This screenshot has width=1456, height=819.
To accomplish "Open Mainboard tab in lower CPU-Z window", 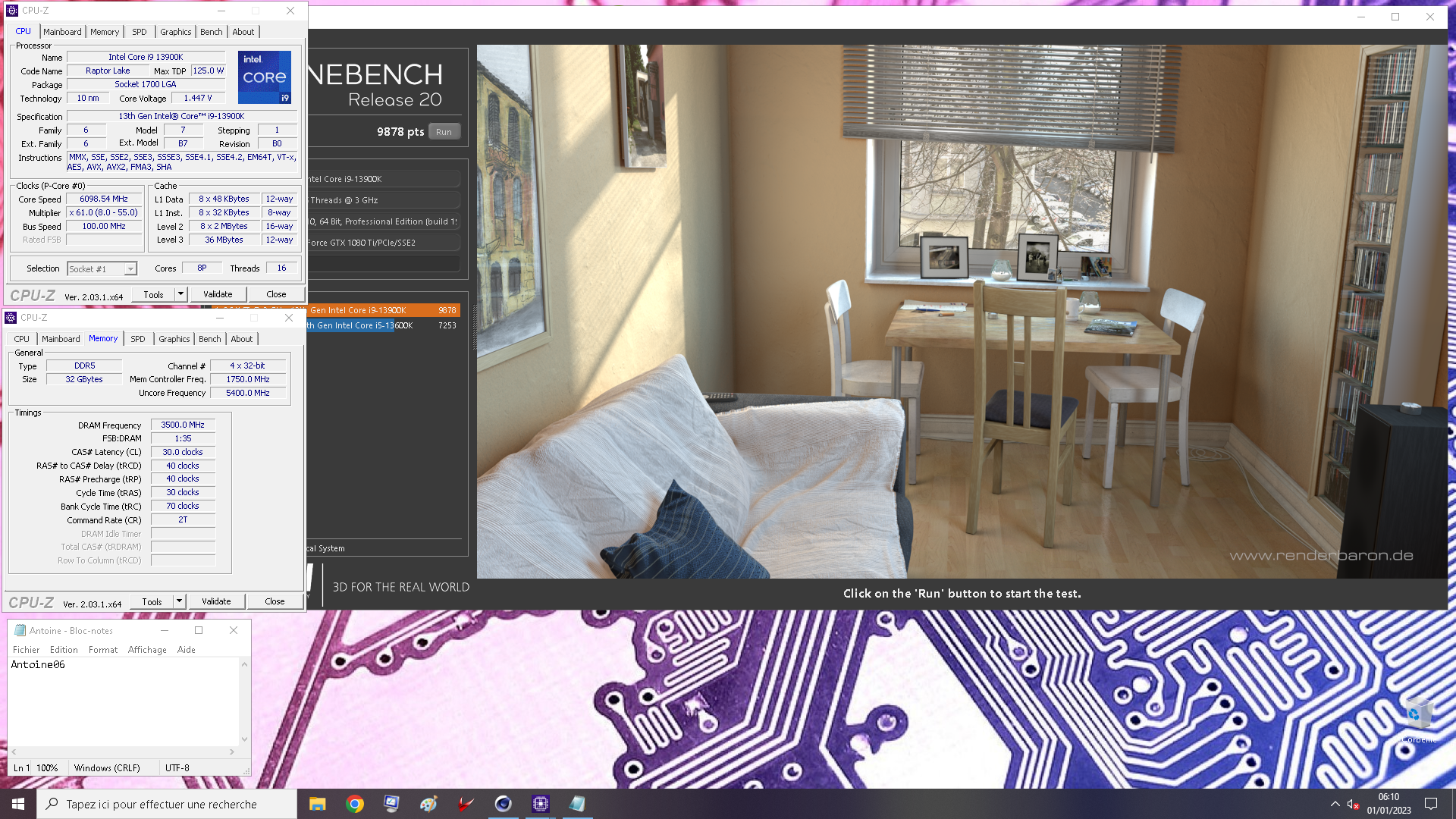I will coord(61,339).
